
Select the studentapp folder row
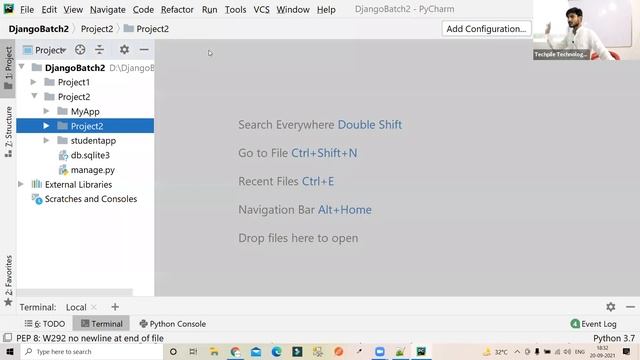85,140
